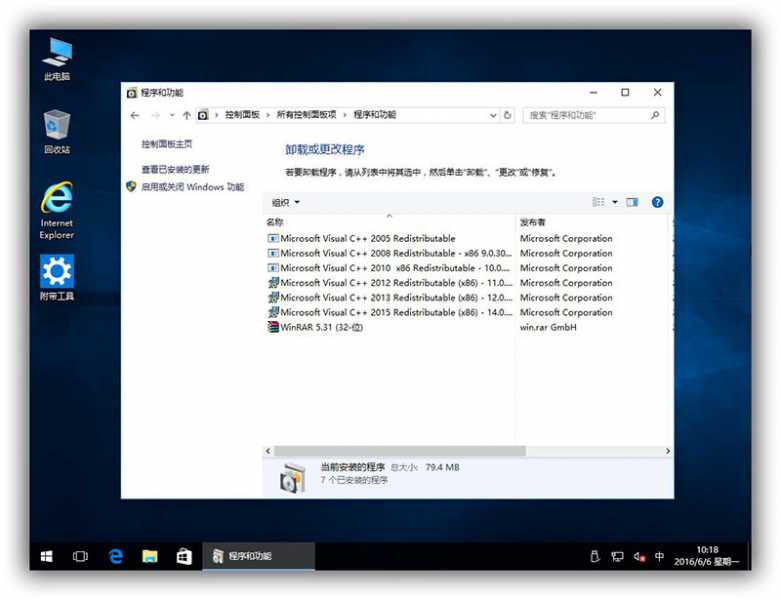
Task: Open help with the question mark icon
Action: tap(657, 202)
